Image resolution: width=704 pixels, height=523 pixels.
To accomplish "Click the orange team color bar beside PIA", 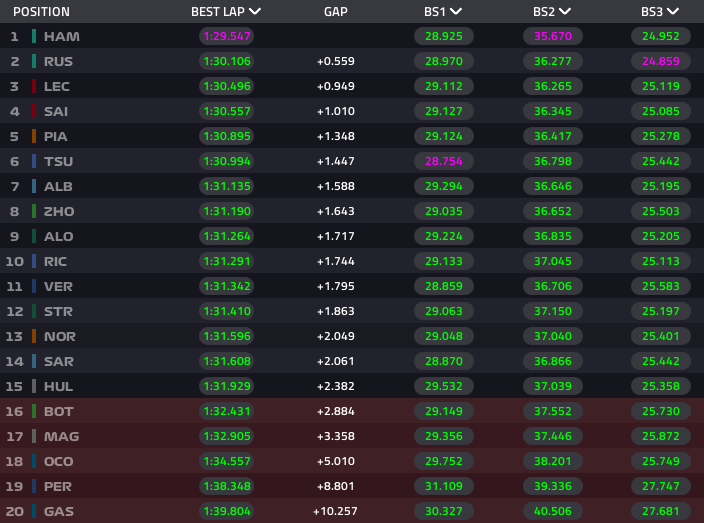I will click(x=34, y=136).
